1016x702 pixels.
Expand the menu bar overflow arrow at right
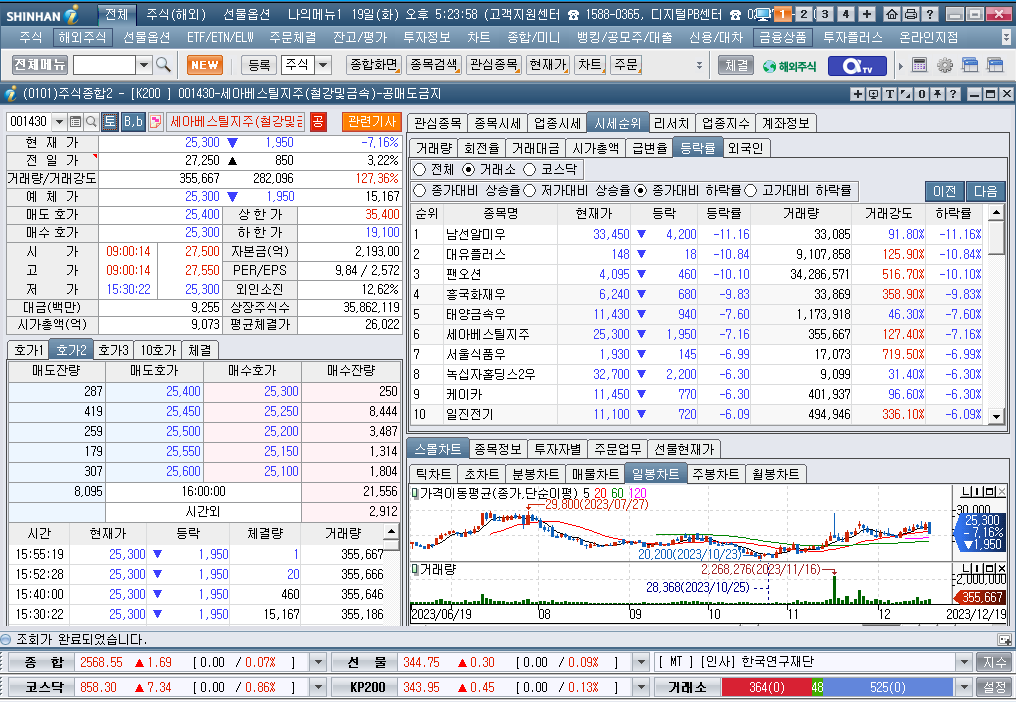click(1006, 38)
